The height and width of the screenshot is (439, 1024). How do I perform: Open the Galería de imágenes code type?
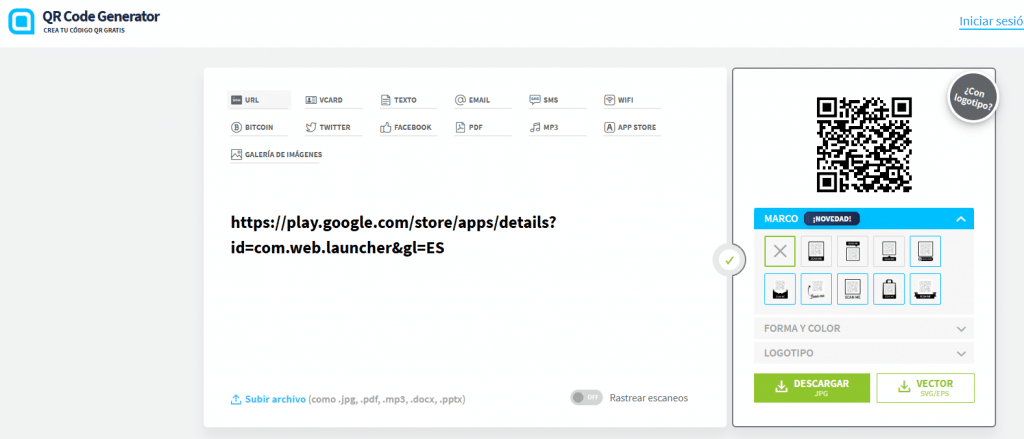tap(276, 155)
